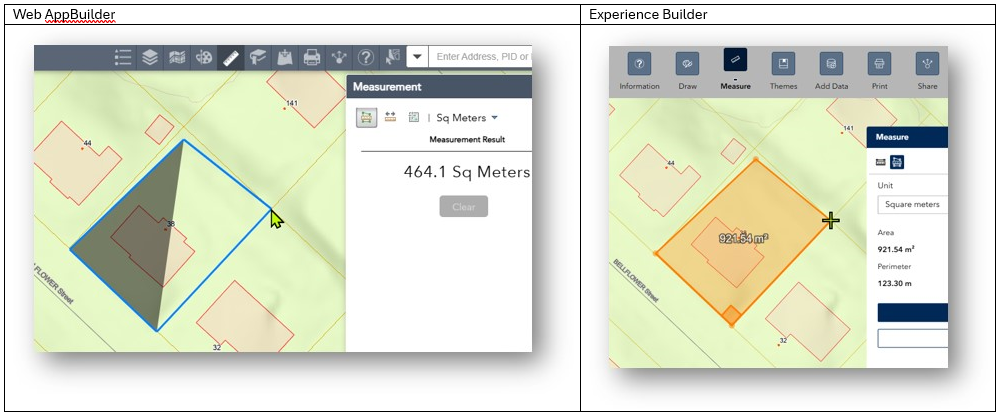Image resolution: width=1000 pixels, height=416 pixels.
Task: Expand the search source dropdown arrow
Action: click(417, 57)
